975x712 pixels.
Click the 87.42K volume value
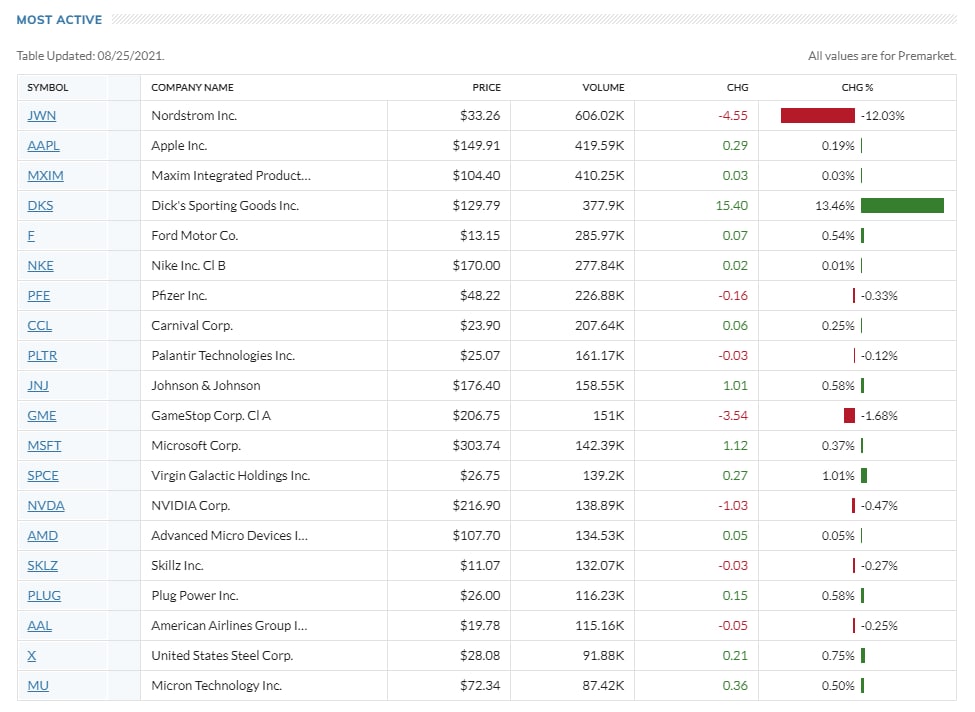point(603,685)
